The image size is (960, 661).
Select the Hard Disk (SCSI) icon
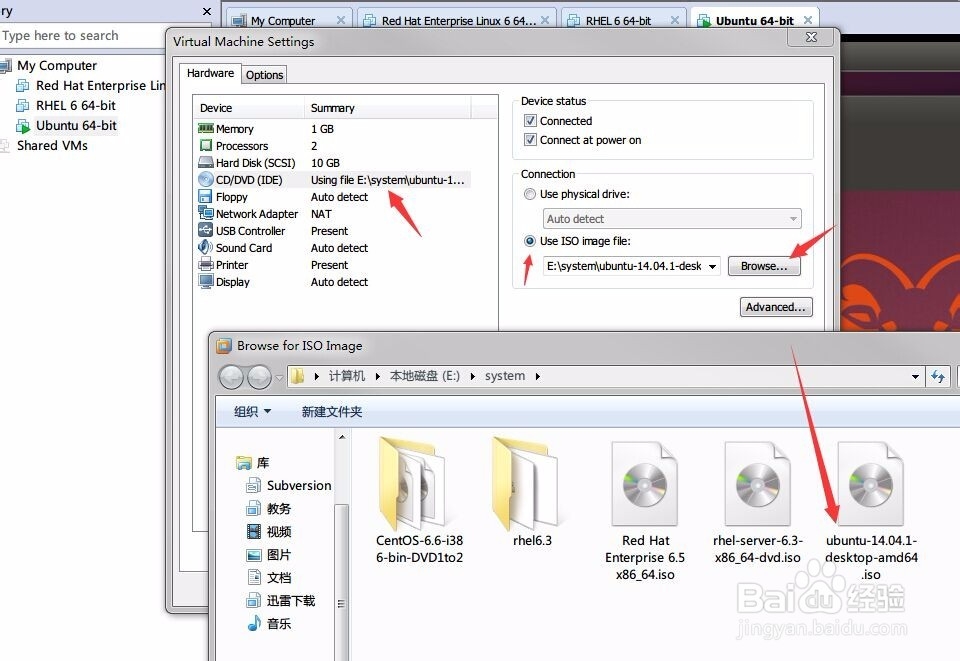click(206, 163)
